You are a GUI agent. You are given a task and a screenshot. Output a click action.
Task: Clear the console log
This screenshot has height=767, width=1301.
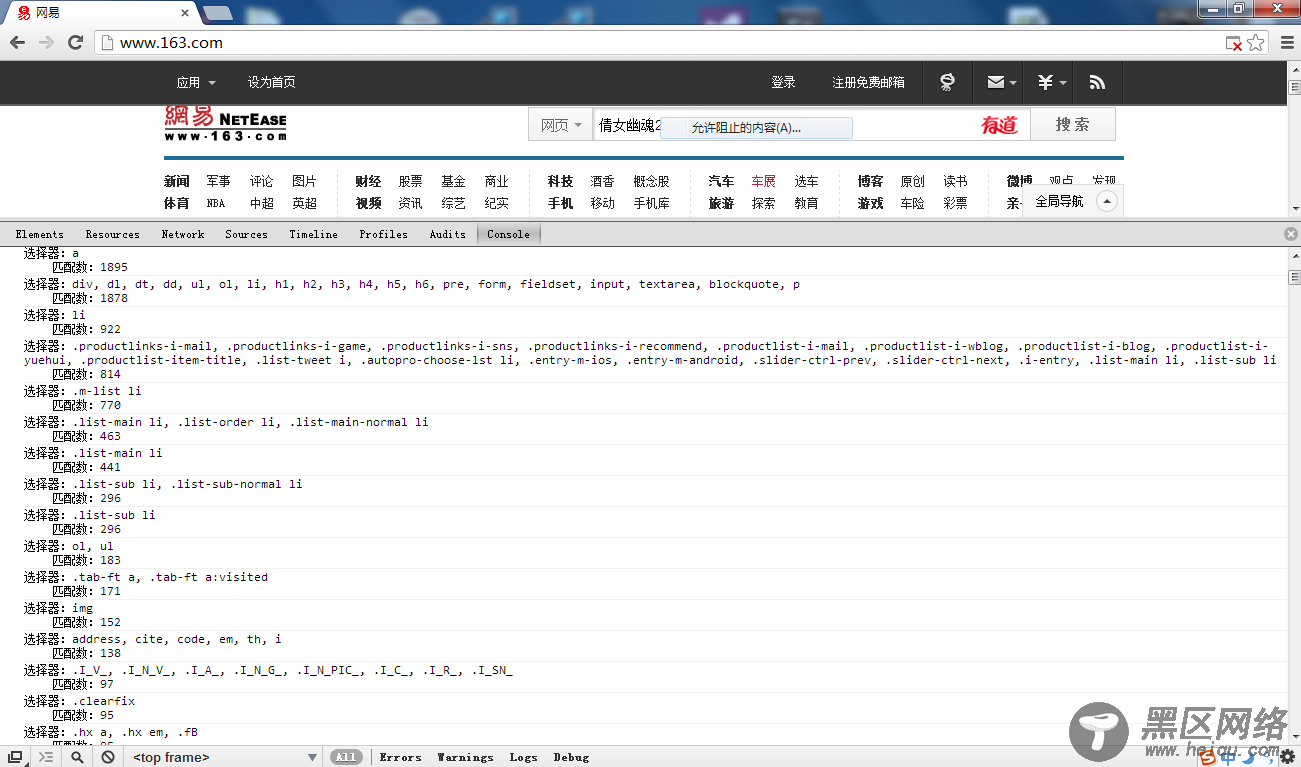point(108,757)
